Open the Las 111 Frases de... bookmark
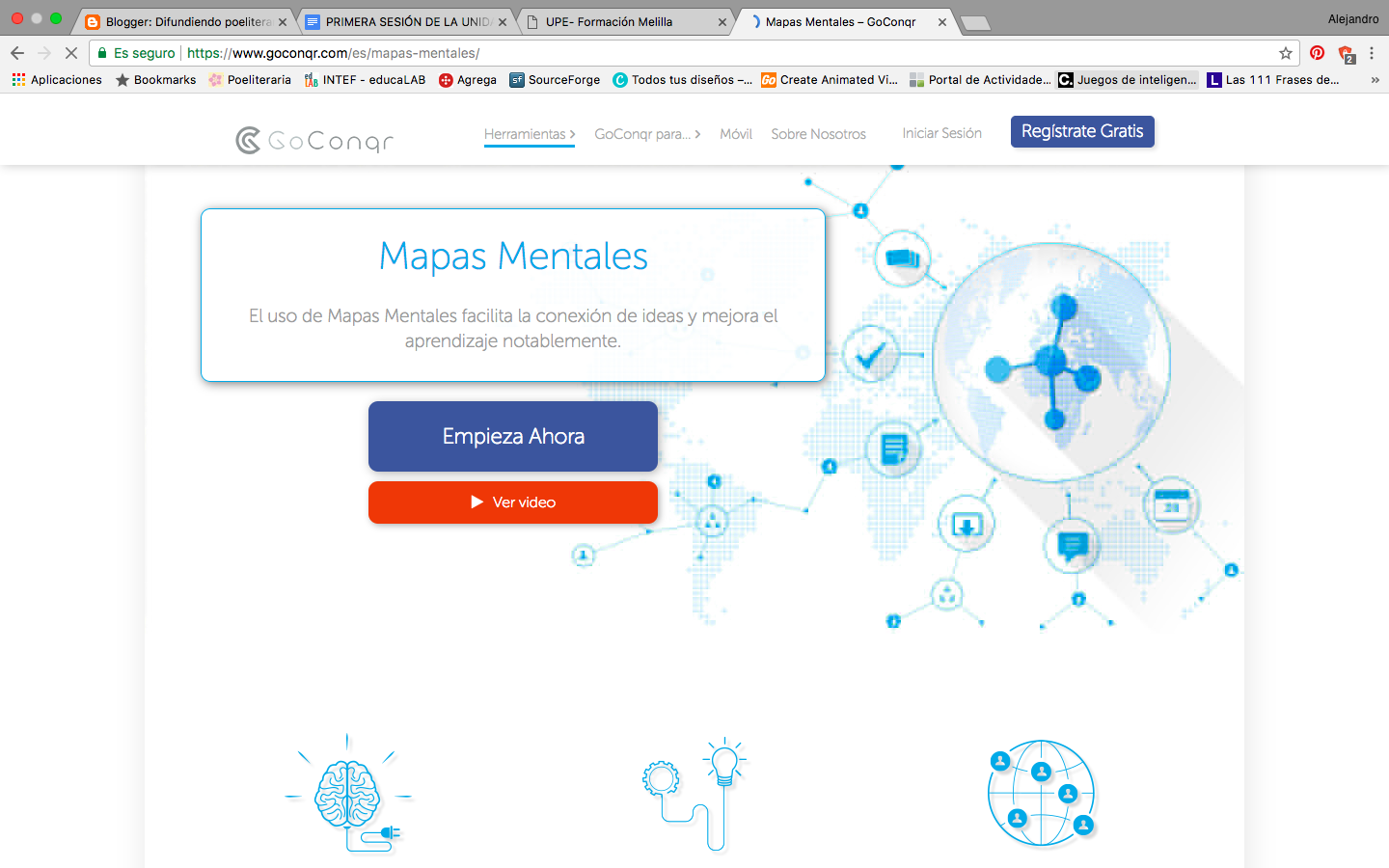Screen dimensions: 1389x868 point(1273,80)
